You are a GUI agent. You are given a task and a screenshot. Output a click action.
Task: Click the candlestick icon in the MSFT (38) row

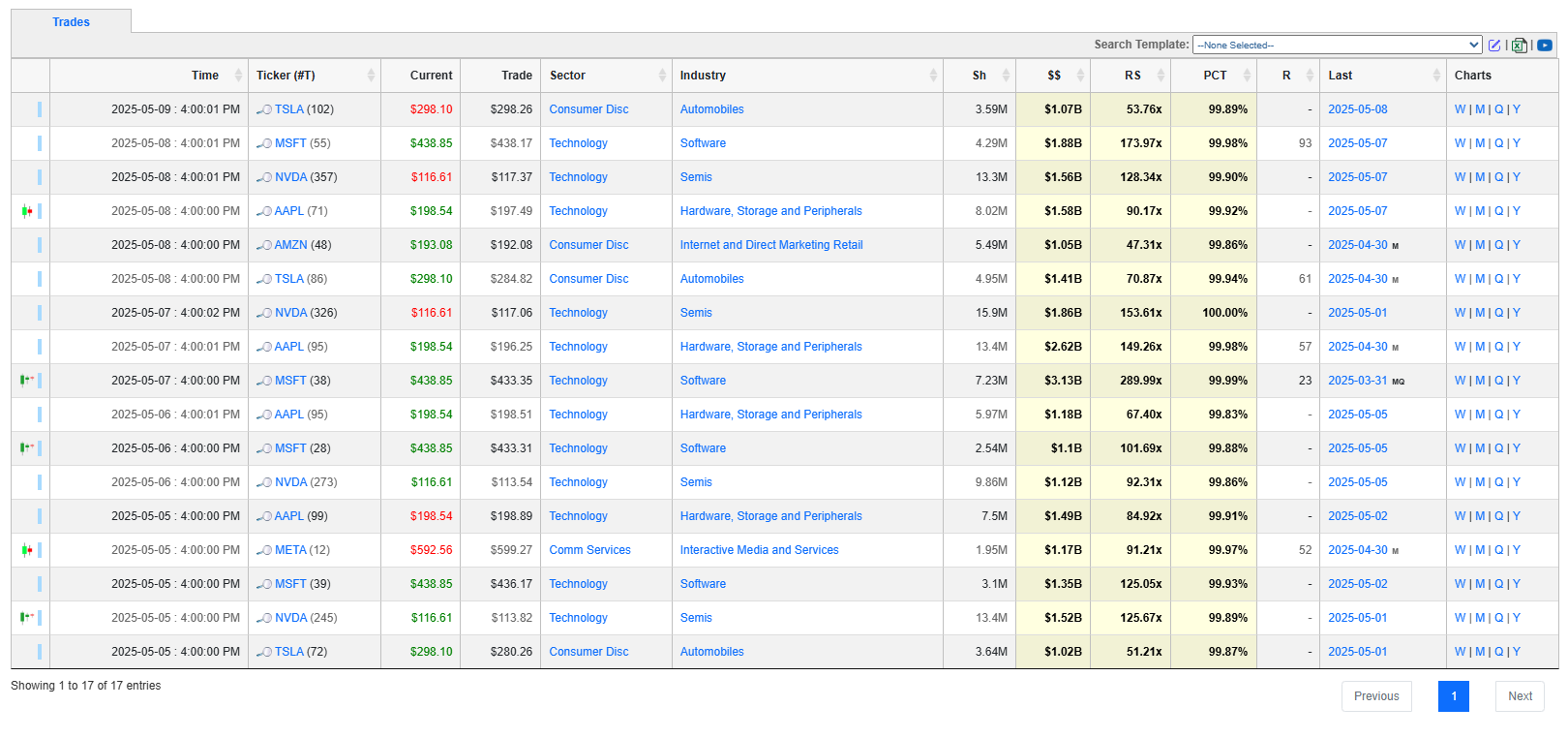click(x=27, y=380)
